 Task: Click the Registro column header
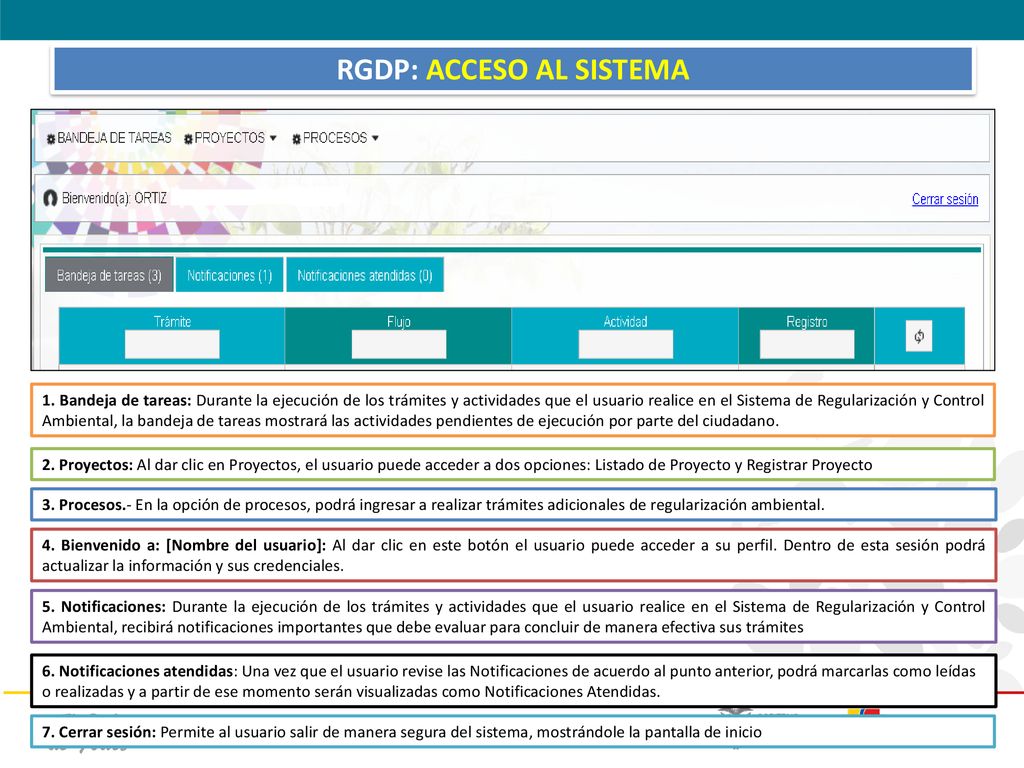807,321
